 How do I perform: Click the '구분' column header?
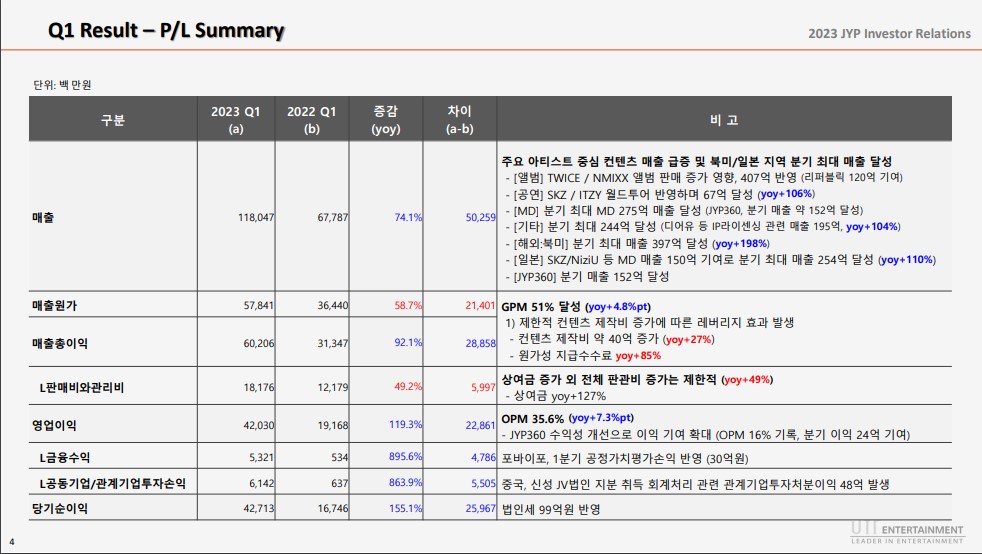click(113, 120)
